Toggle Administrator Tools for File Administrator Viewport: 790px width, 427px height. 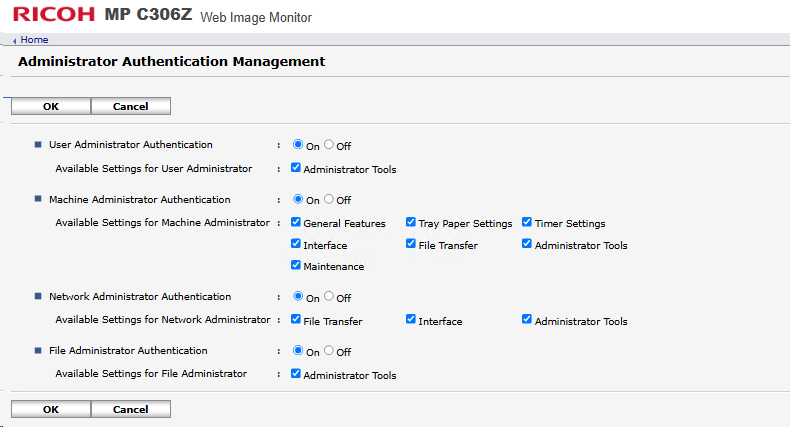pos(296,374)
